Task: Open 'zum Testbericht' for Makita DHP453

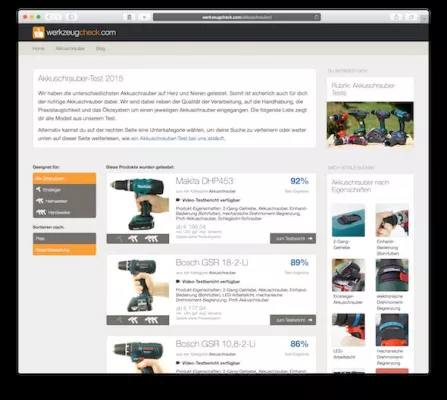Action: (293, 238)
